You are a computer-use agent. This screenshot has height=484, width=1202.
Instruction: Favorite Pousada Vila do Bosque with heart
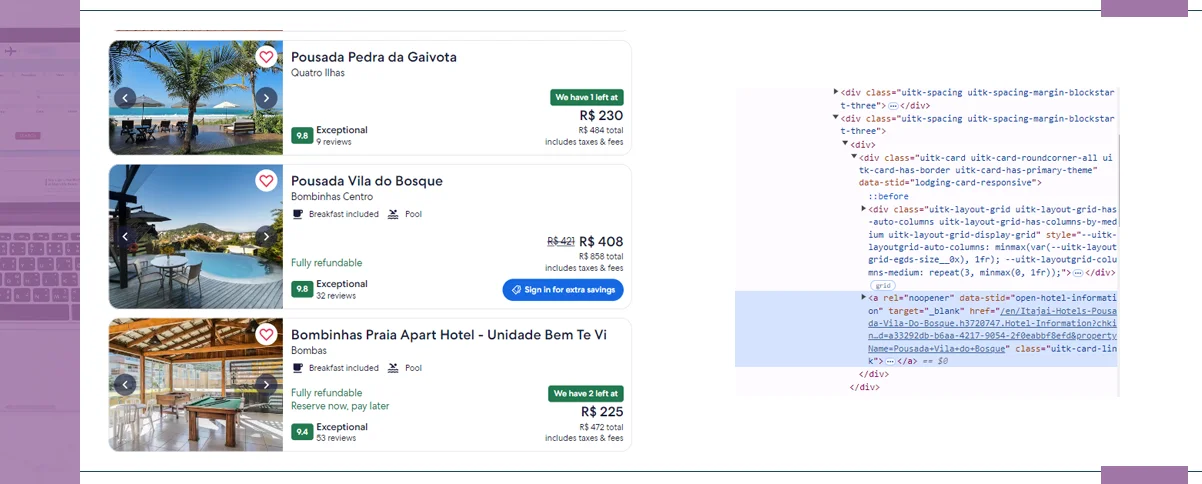tap(266, 181)
